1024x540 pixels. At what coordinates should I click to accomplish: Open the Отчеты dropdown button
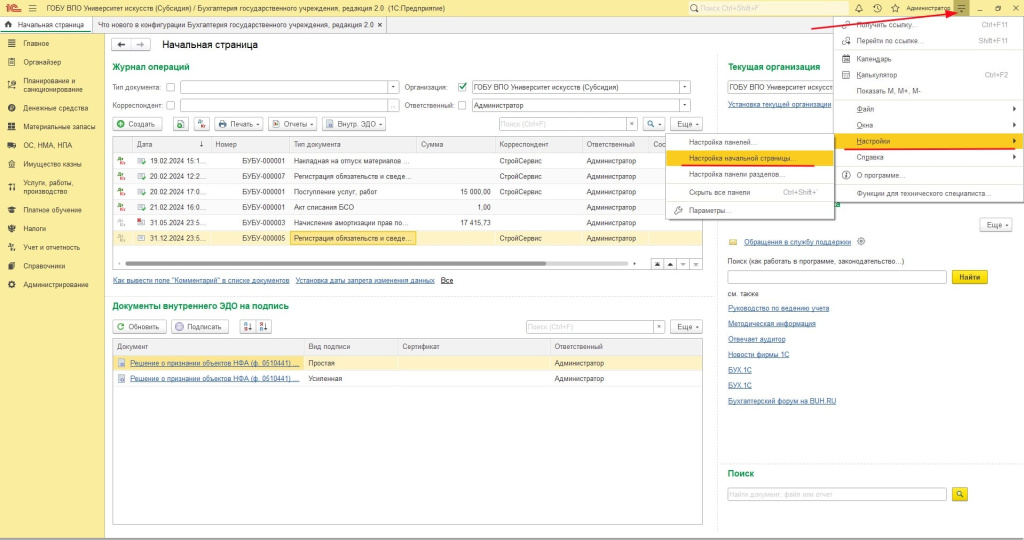[293, 124]
